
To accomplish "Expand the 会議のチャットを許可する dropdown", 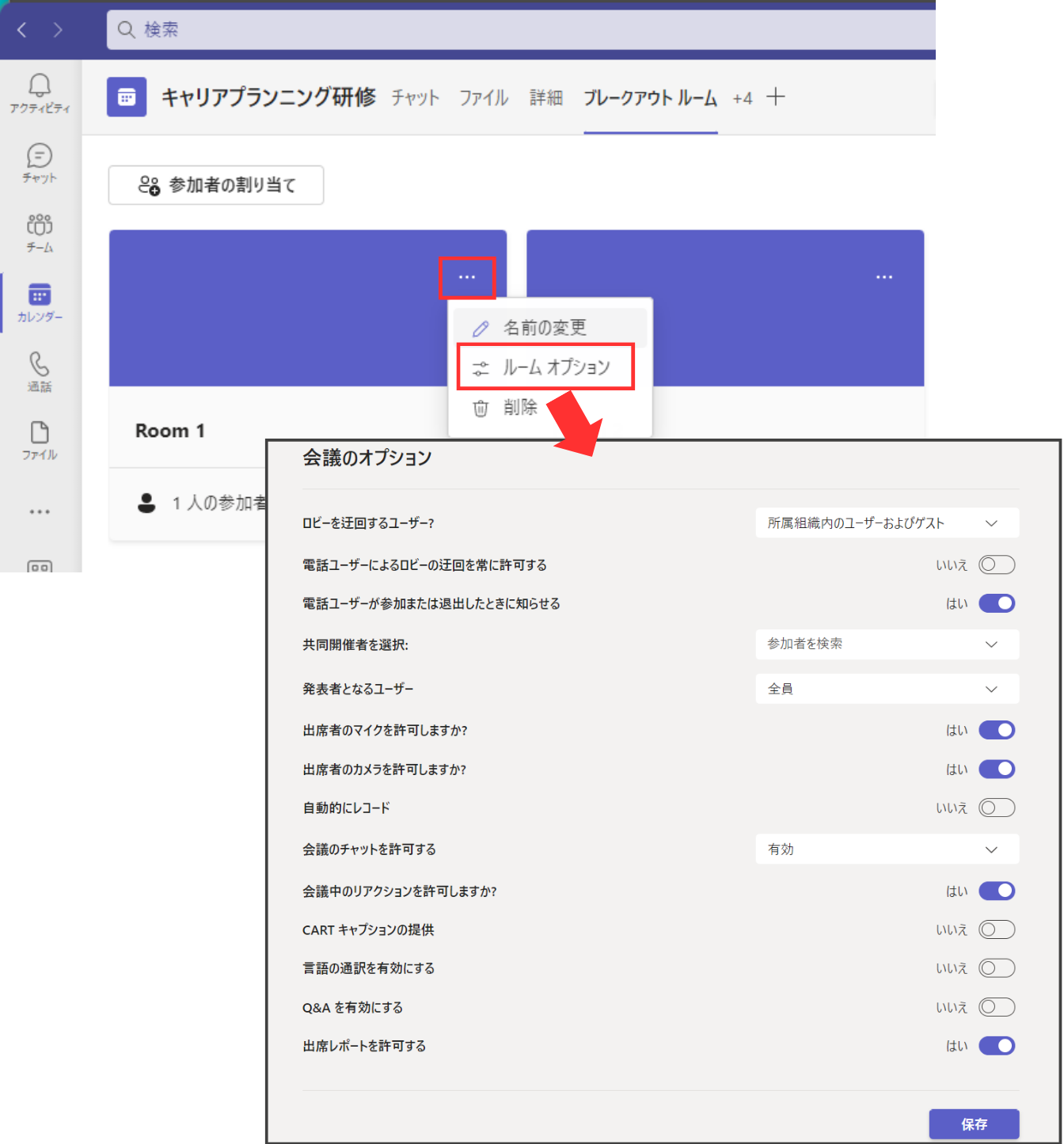I will (x=887, y=849).
